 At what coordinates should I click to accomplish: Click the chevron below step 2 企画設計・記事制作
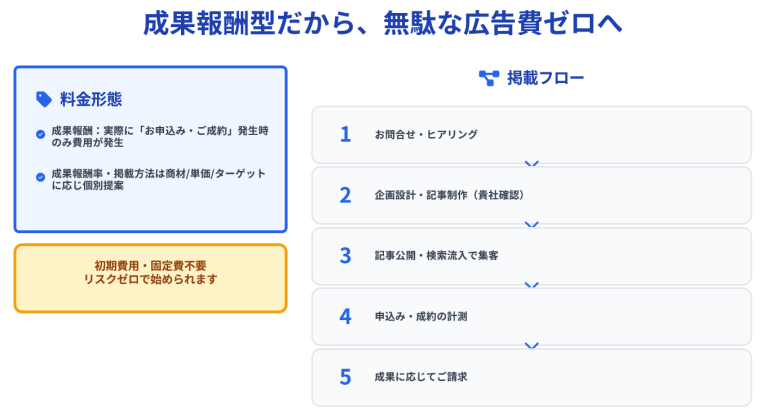[531, 225]
